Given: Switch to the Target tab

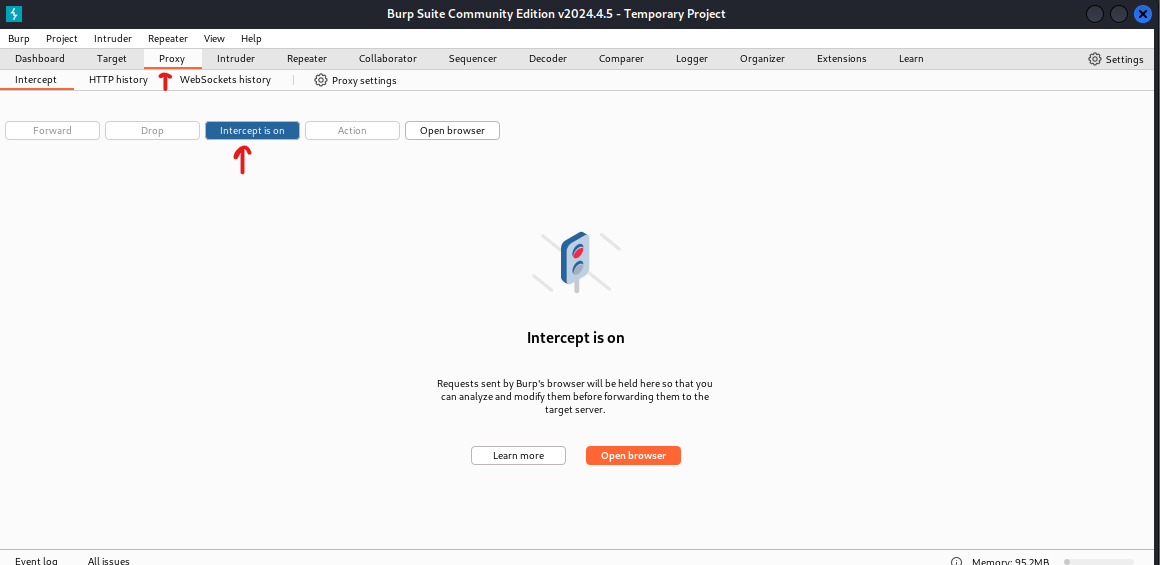Looking at the screenshot, I should 112,58.
